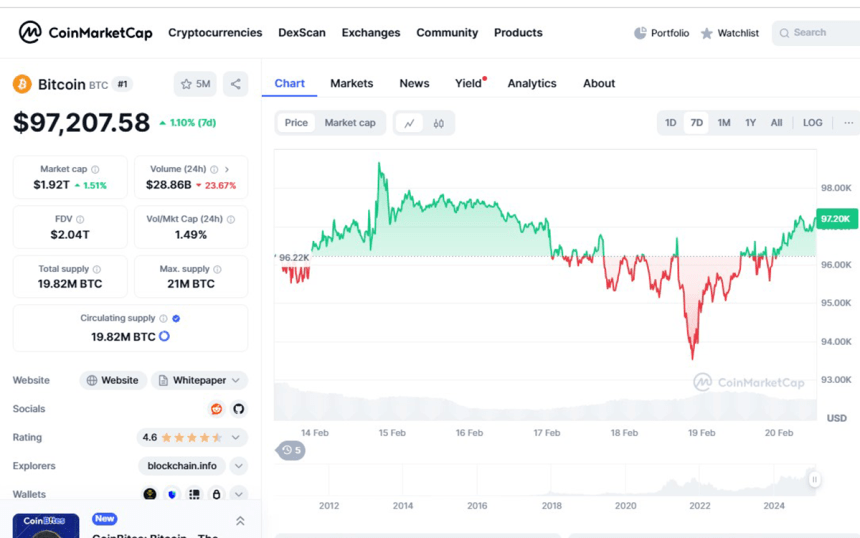Screen dimensions: 860x538
Task: Open Portfolio from the header
Action: pos(661,33)
